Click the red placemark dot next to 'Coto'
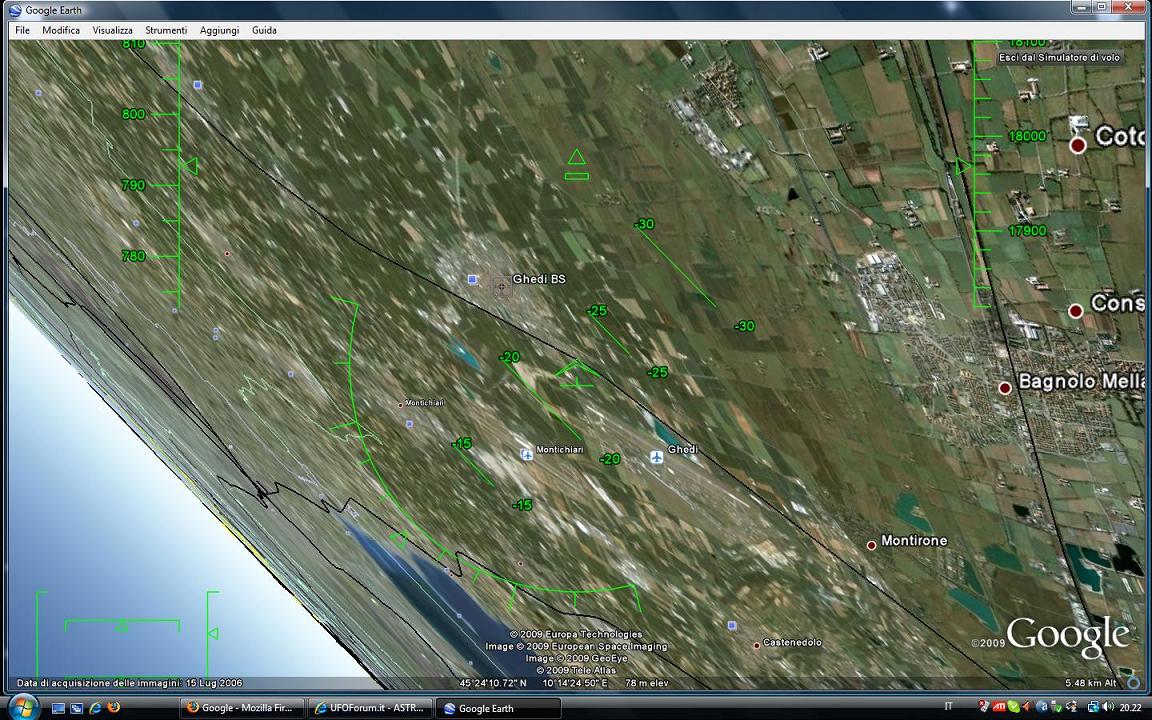 tap(1078, 145)
